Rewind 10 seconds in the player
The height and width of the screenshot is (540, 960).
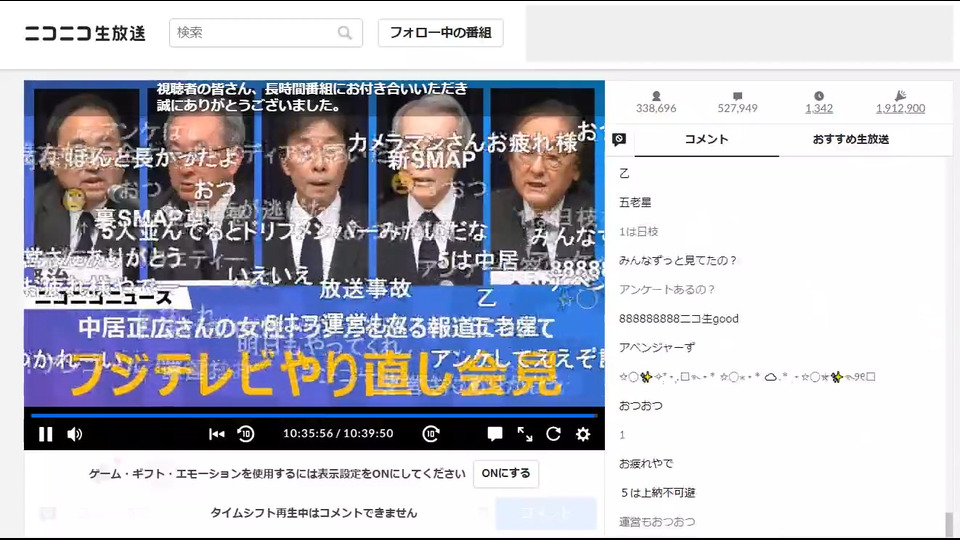coord(246,434)
